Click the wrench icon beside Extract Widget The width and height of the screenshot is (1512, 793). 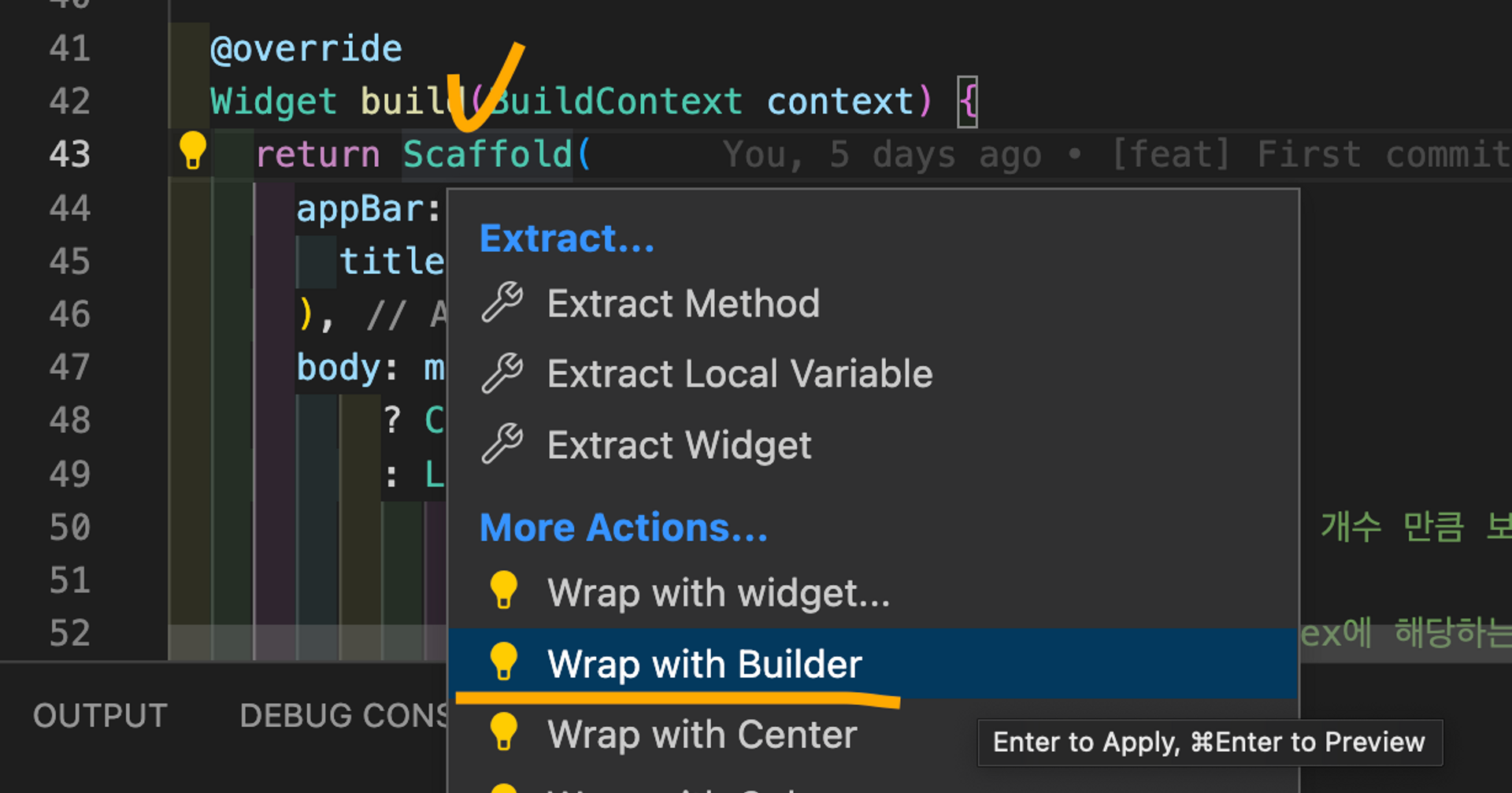pyautogui.click(x=502, y=444)
